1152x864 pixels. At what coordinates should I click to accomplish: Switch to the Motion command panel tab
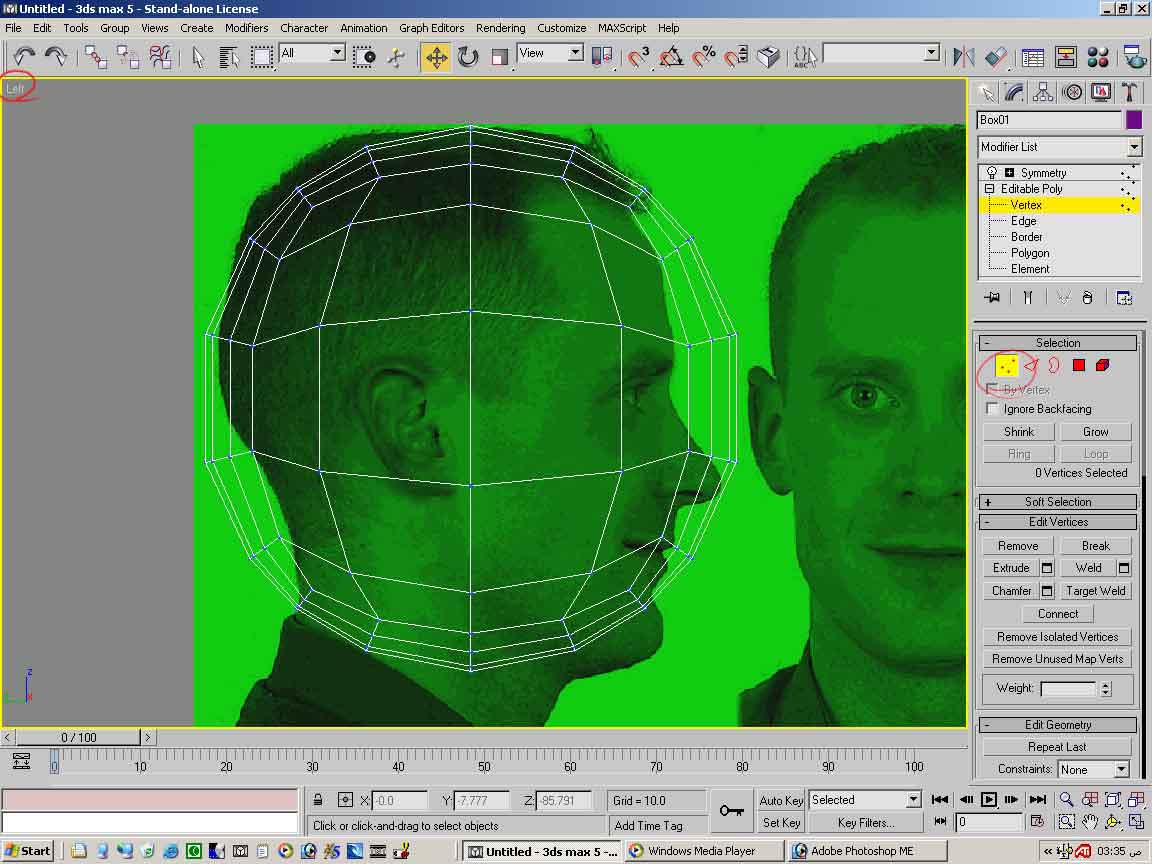[1073, 93]
